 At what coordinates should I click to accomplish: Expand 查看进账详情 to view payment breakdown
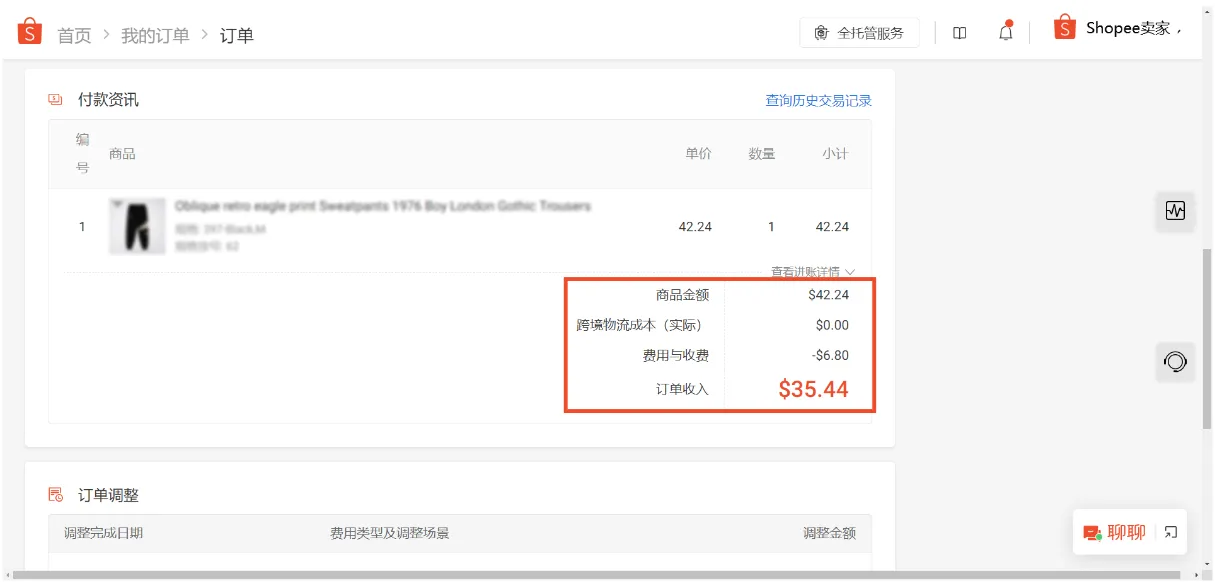[x=805, y=271]
